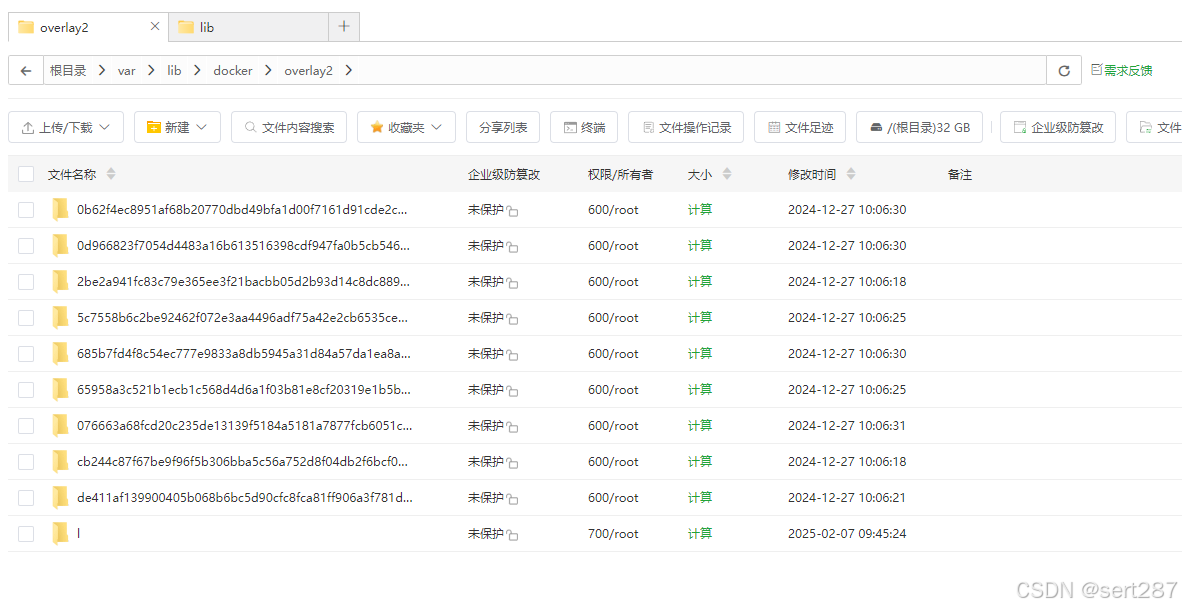1182x610 pixels.
Task: Click 700/root permission of l folder
Action: [613, 534]
